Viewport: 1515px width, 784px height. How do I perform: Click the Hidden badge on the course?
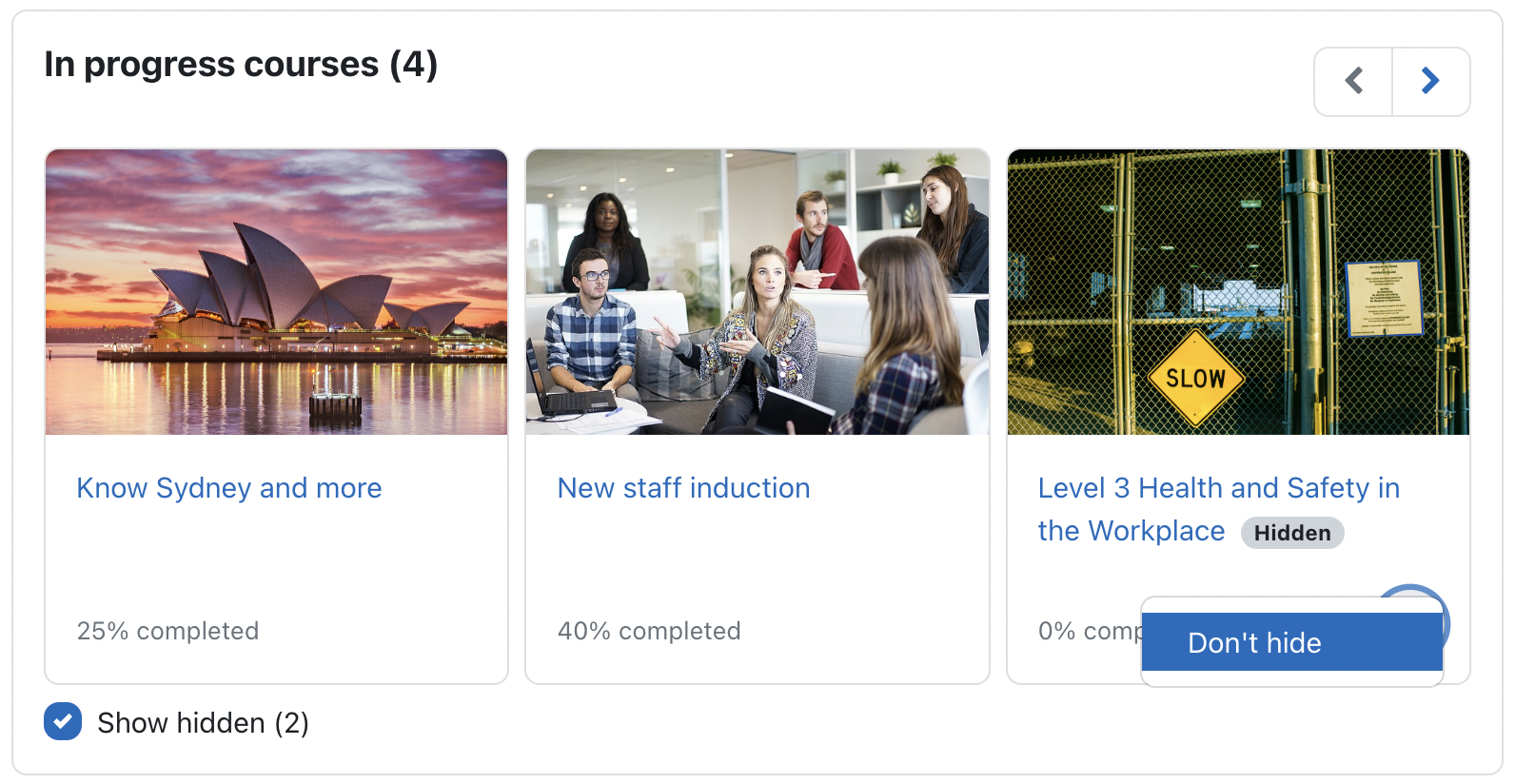[1291, 533]
